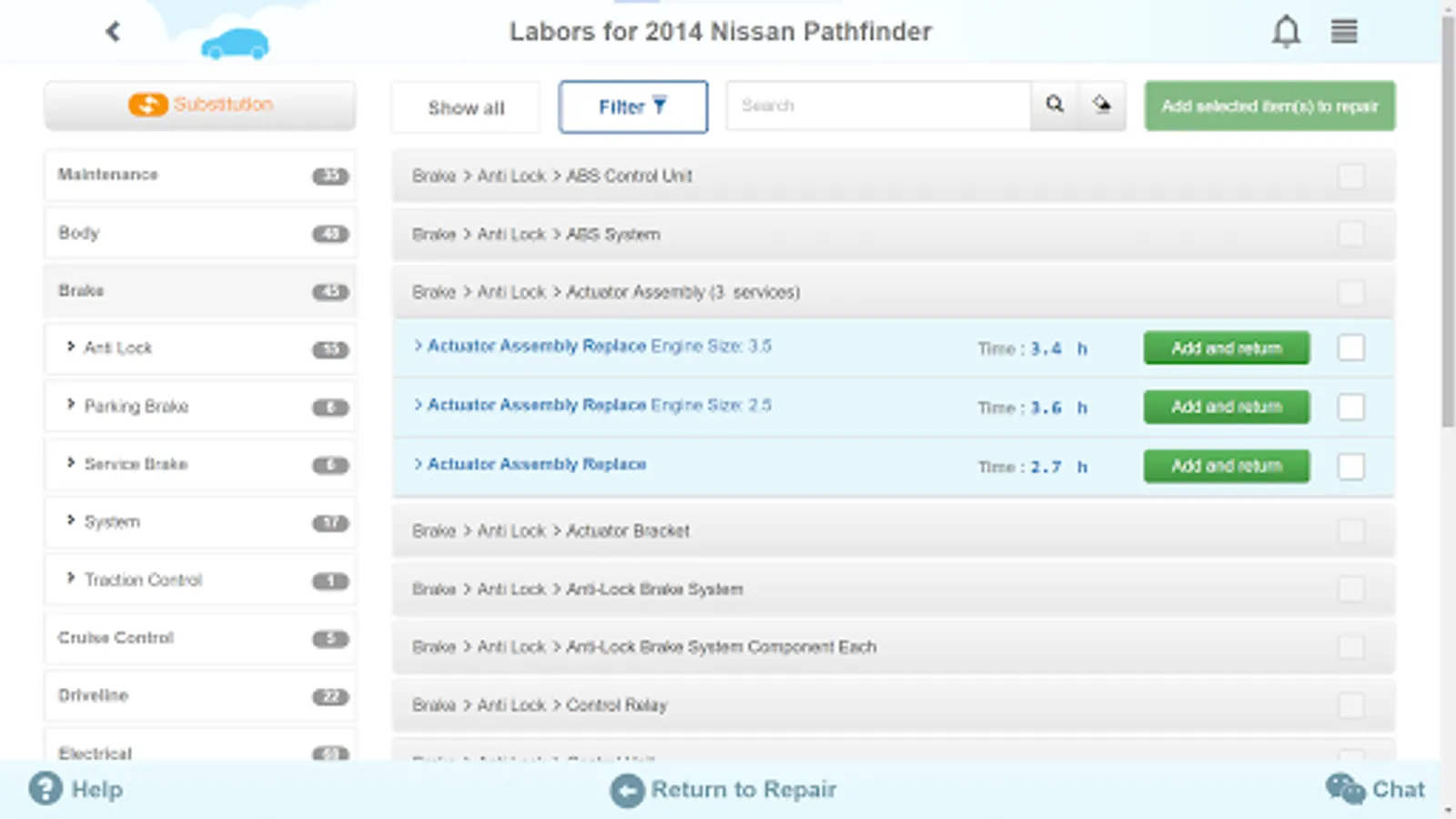This screenshot has width=1456, height=819.
Task: Open the Driveline category
Action: click(x=200, y=695)
